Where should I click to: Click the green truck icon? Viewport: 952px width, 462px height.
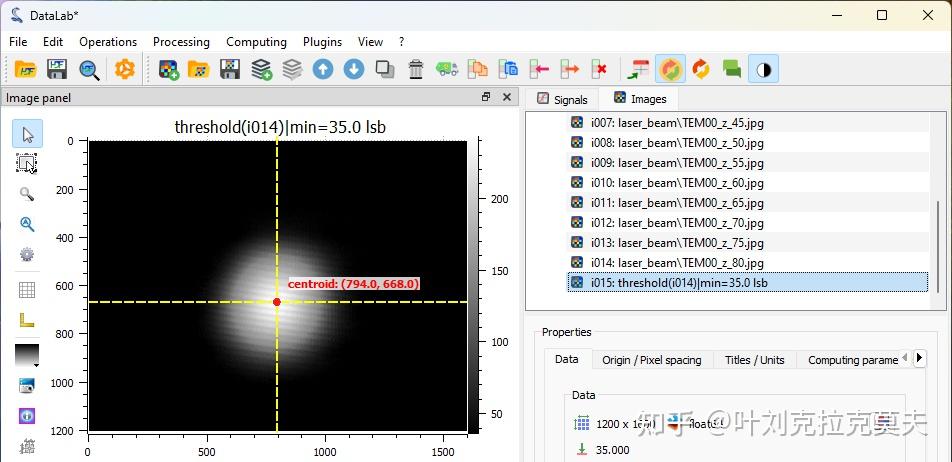pyautogui.click(x=447, y=69)
